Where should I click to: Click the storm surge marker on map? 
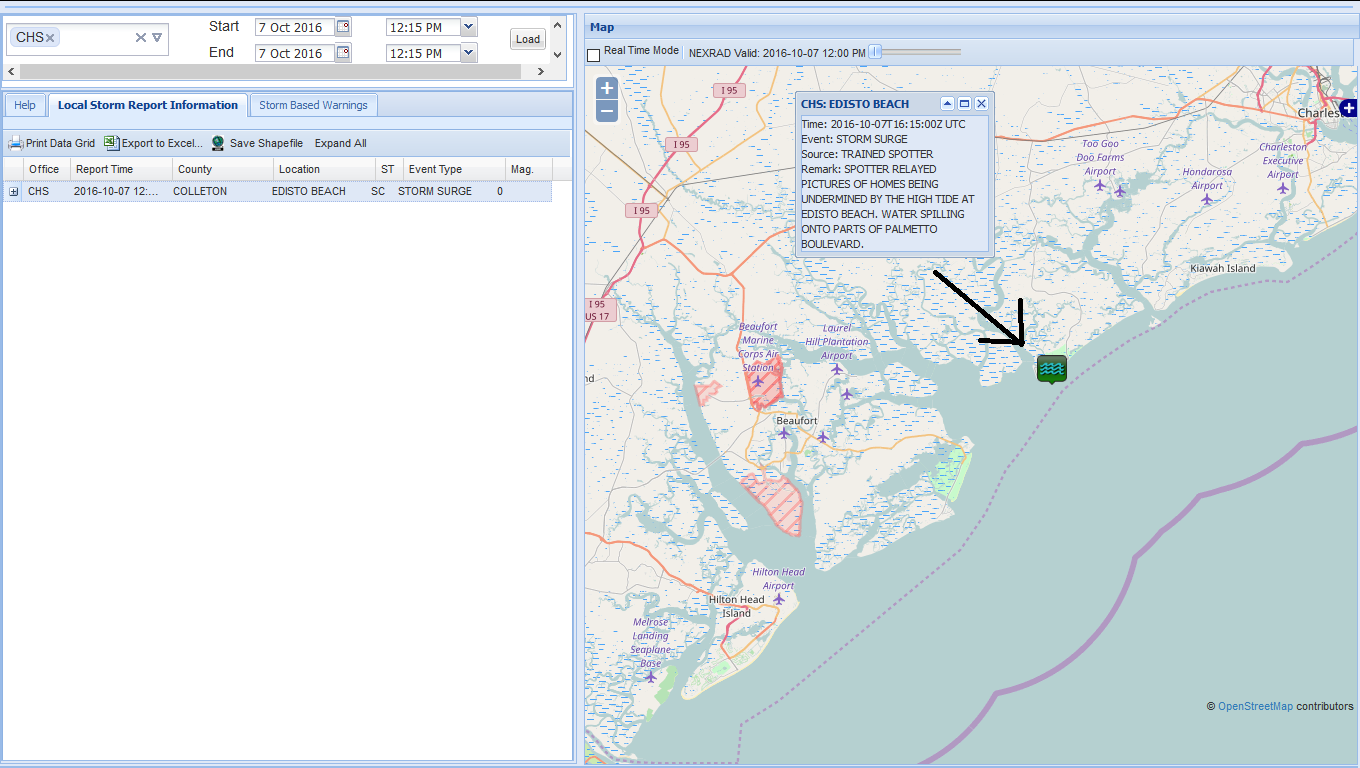coord(1051,369)
